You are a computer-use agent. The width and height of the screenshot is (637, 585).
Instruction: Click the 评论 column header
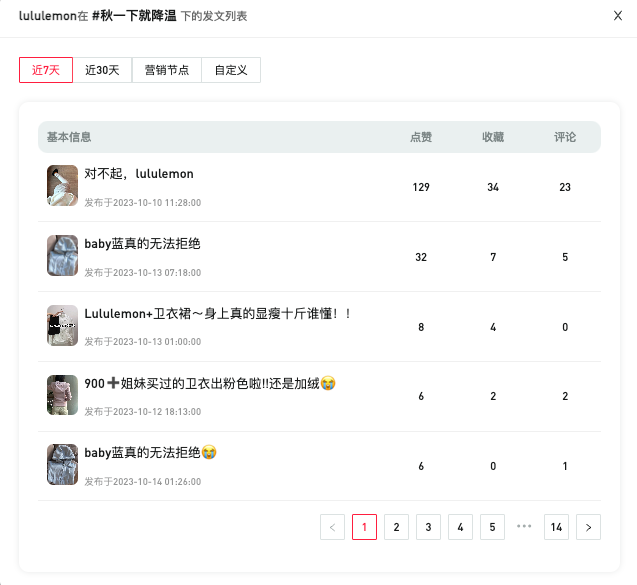tap(565, 137)
